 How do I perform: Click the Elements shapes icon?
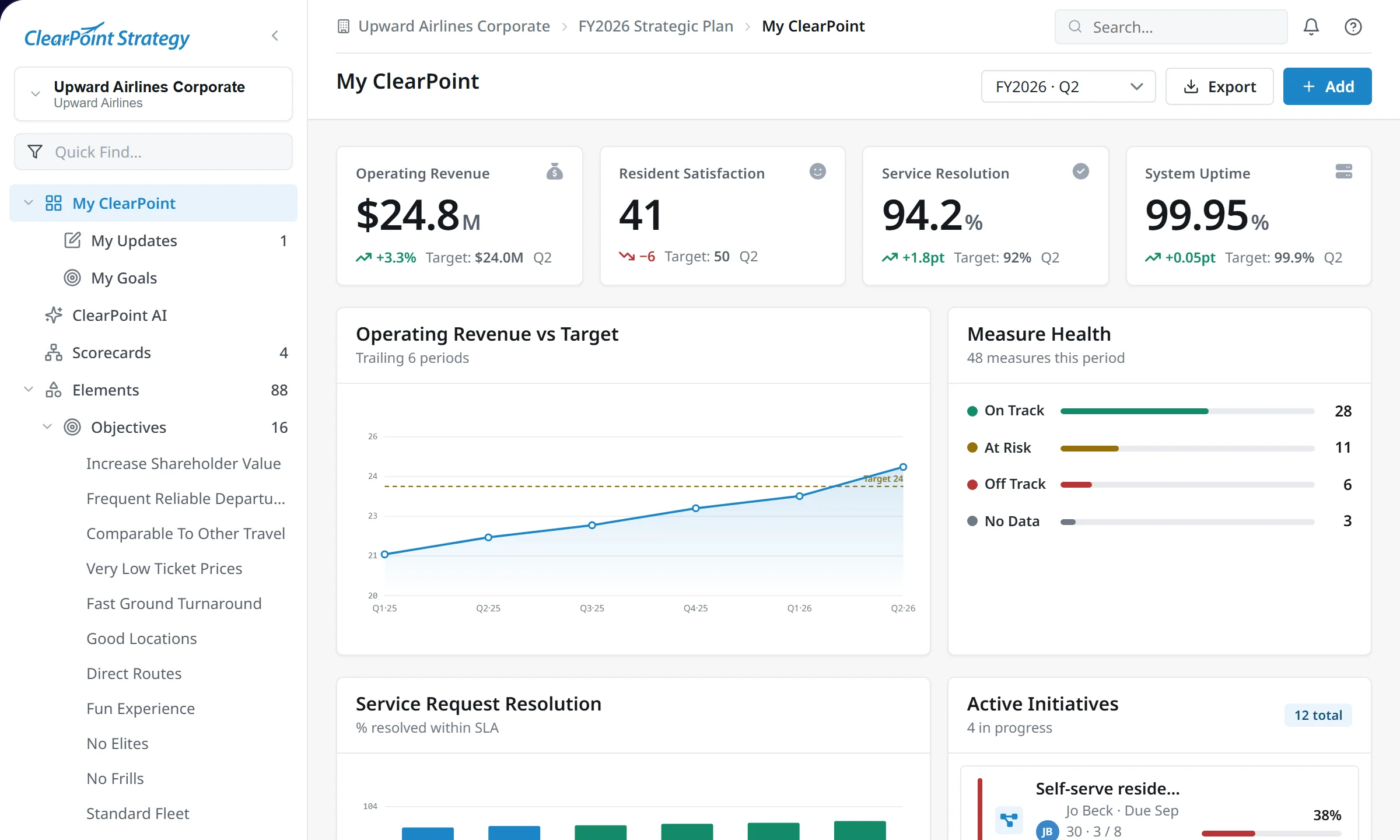pos(54,390)
